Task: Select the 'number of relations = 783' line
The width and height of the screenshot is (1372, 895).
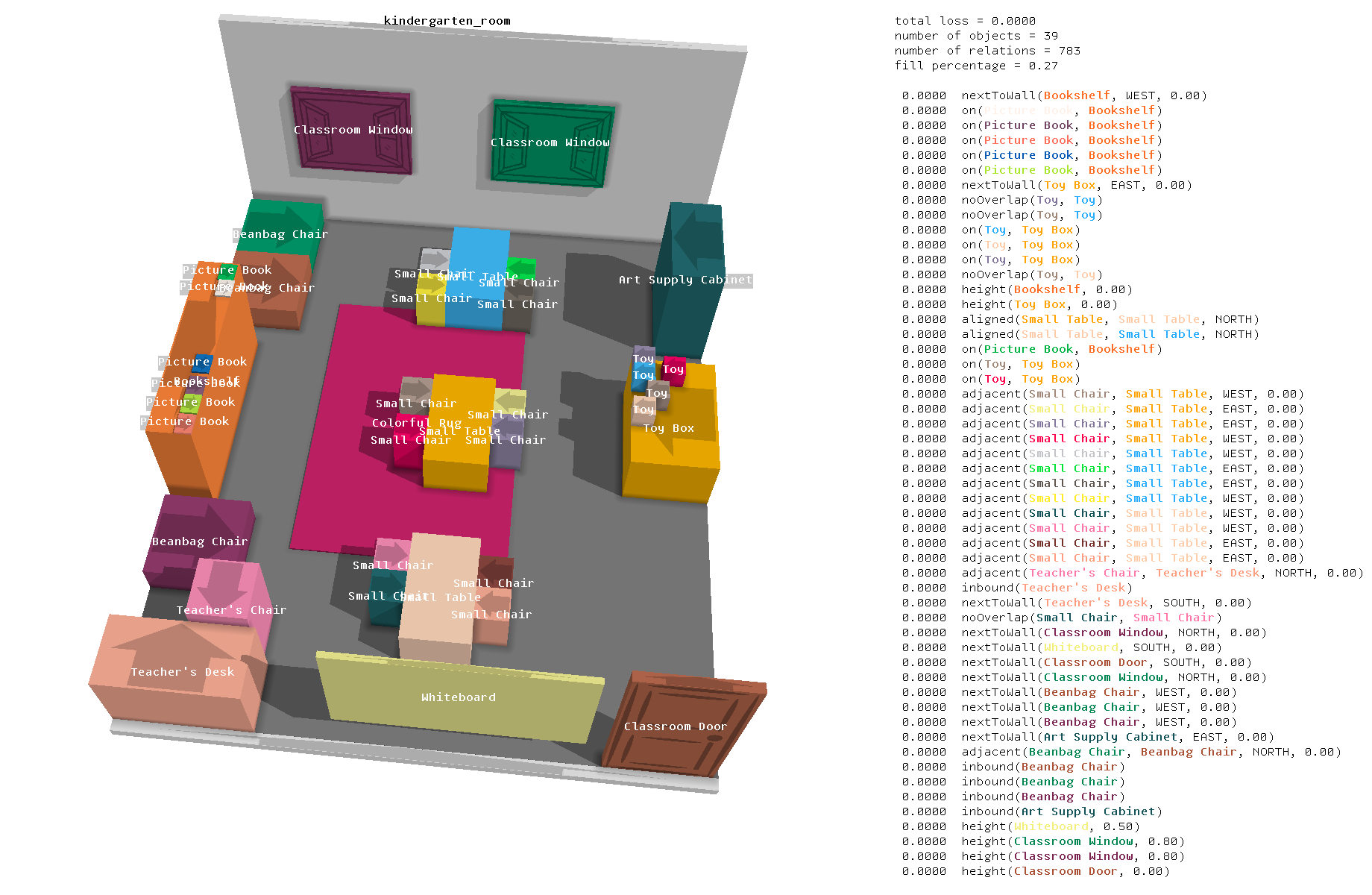Action: tap(987, 51)
